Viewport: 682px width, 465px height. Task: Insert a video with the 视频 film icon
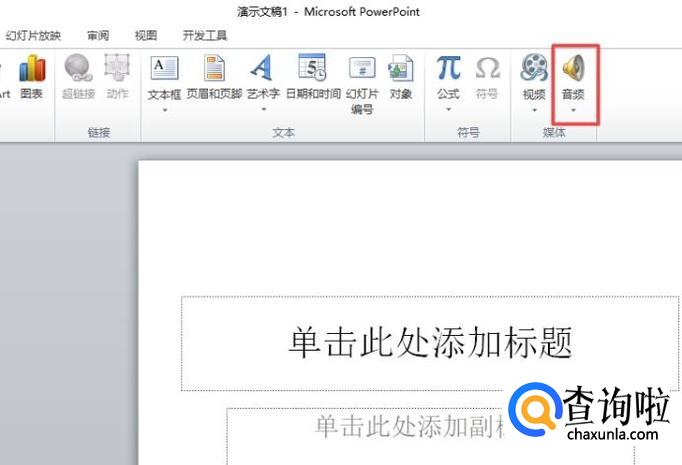tap(534, 67)
